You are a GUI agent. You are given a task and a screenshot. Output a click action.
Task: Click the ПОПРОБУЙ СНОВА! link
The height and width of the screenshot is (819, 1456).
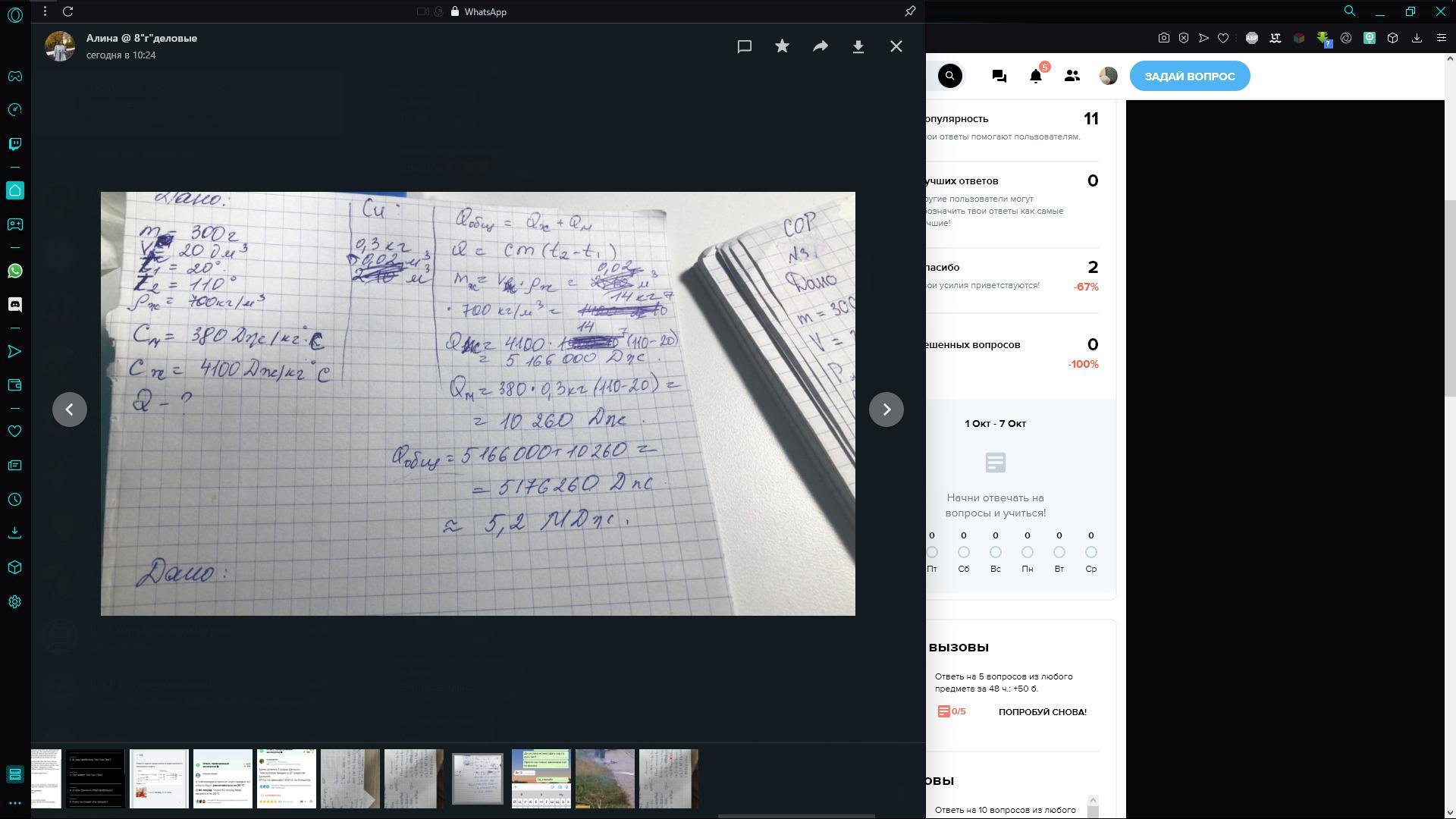1042,711
